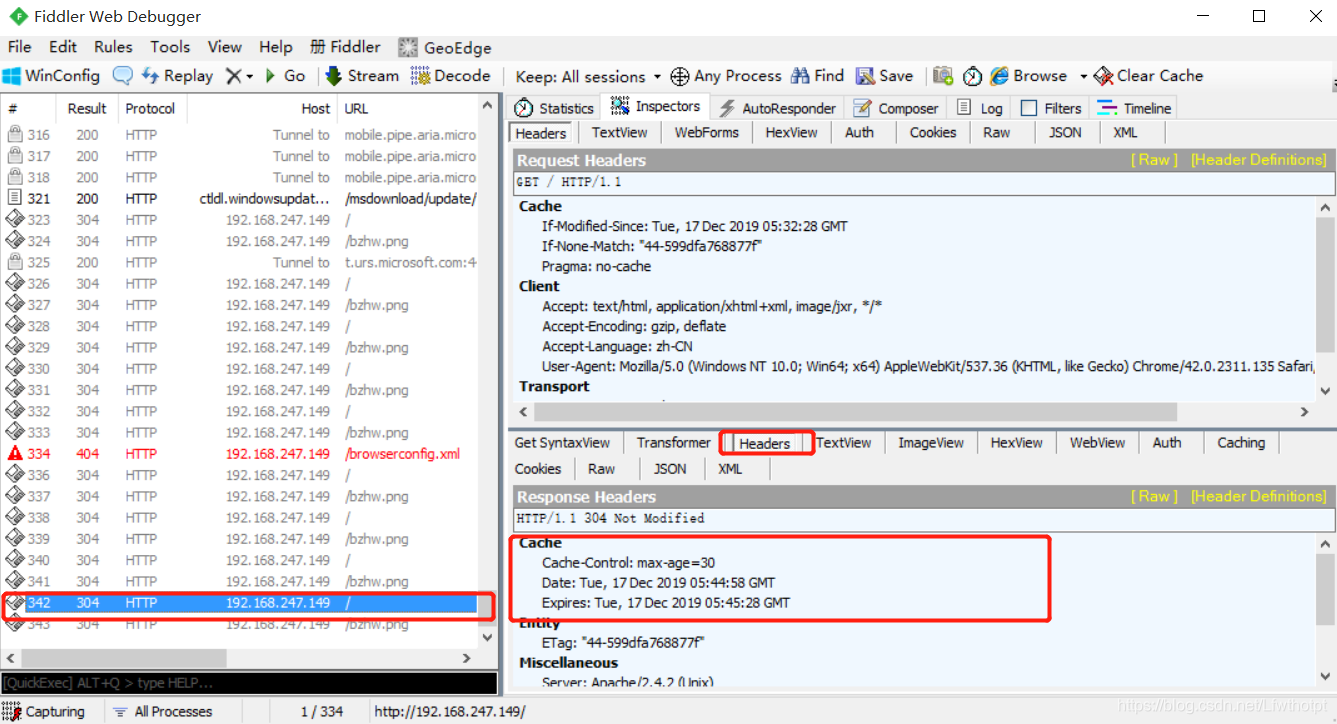Click the Any Process target button
Viewport: 1337px width, 724px height.
coord(725,76)
